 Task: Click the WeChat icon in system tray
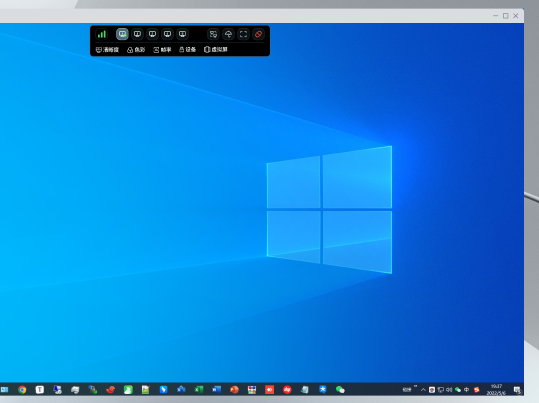click(x=458, y=390)
